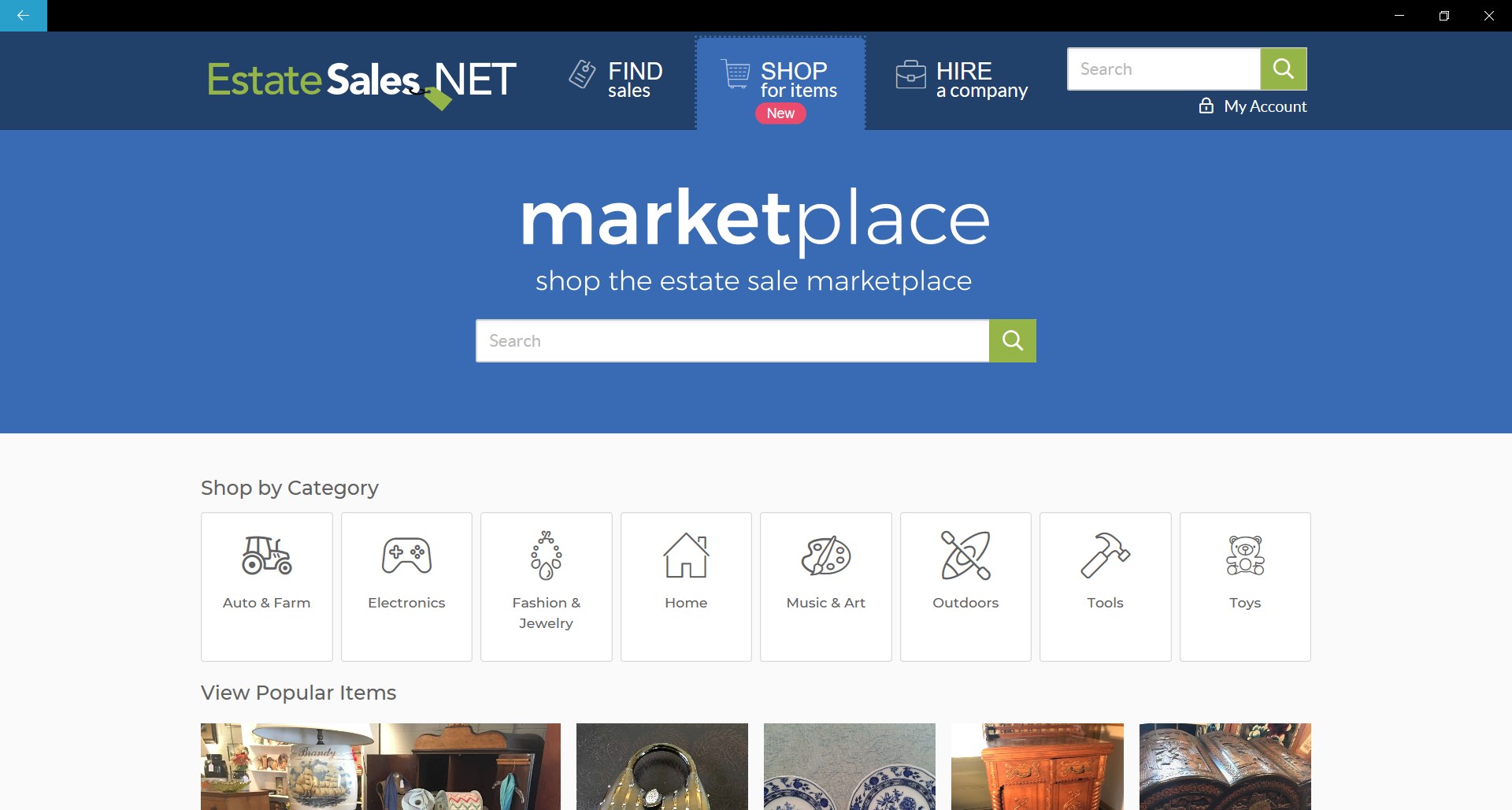Switch to SHOP for items tab
The height and width of the screenshot is (810, 1512).
tap(780, 84)
